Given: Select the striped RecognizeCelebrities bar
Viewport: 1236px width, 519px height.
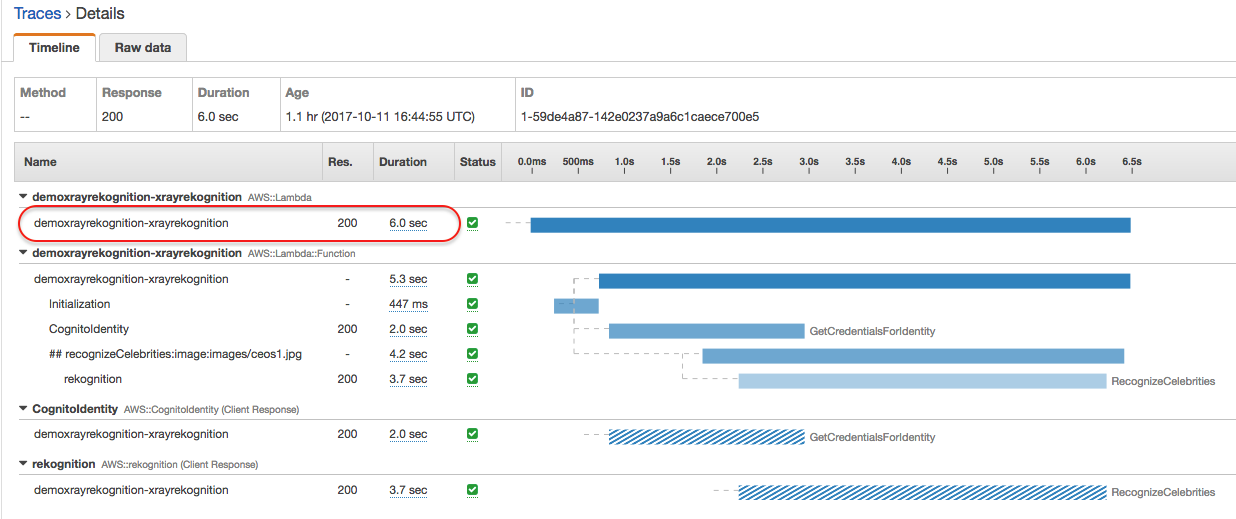Looking at the screenshot, I should (x=923, y=492).
